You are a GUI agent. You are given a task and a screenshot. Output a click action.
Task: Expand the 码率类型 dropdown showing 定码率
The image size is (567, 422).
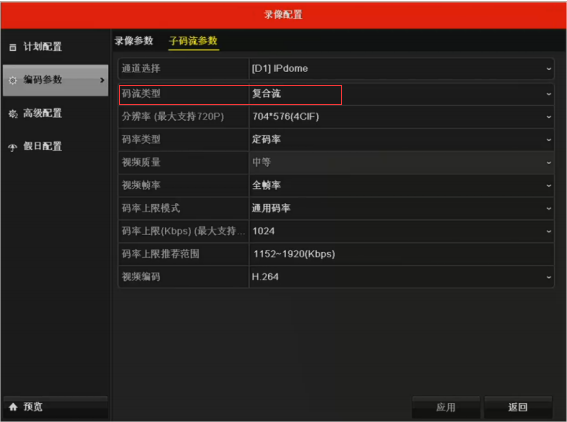pos(401,140)
